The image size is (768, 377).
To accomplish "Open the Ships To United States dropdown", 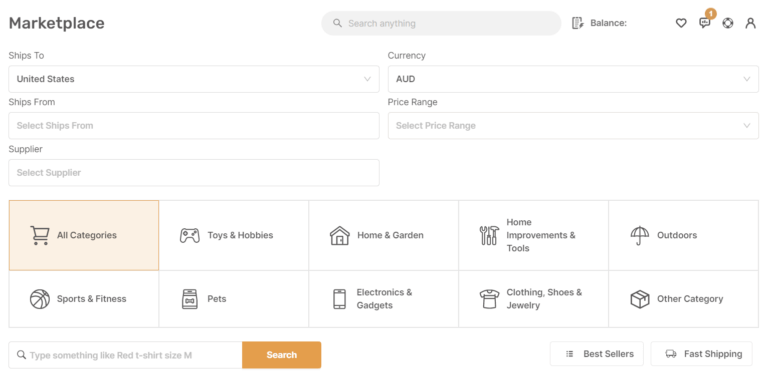I will point(194,79).
